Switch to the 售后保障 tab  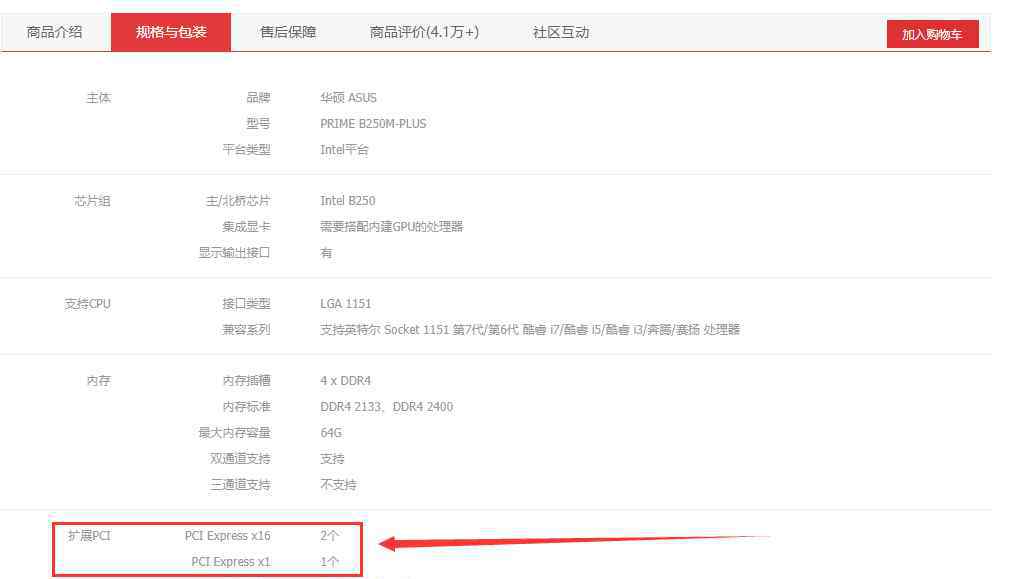(288, 32)
